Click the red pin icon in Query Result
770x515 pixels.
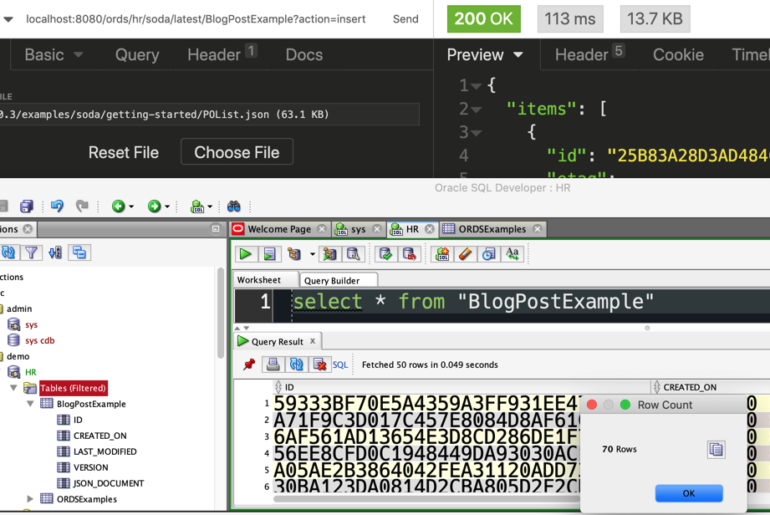[x=248, y=365]
